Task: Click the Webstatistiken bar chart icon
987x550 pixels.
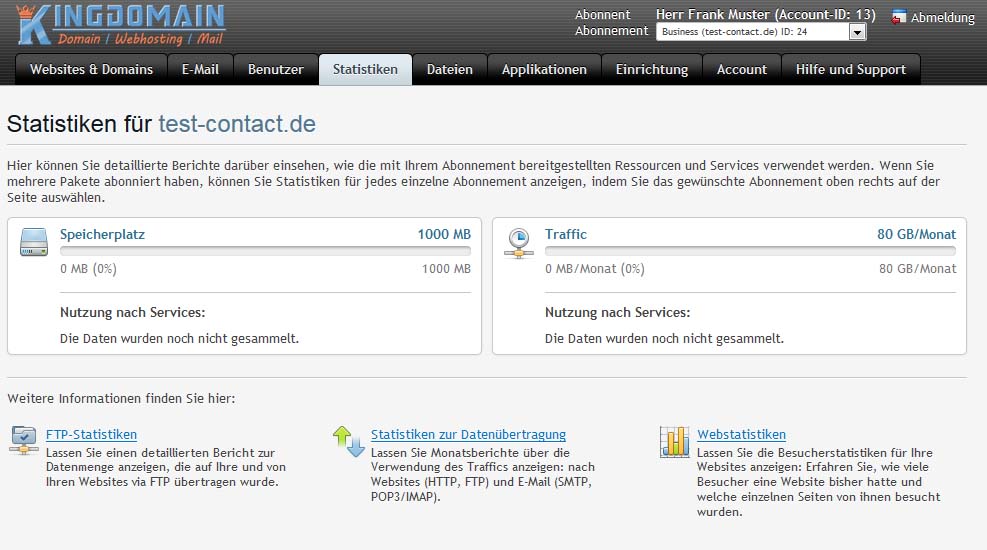Action: (x=674, y=441)
